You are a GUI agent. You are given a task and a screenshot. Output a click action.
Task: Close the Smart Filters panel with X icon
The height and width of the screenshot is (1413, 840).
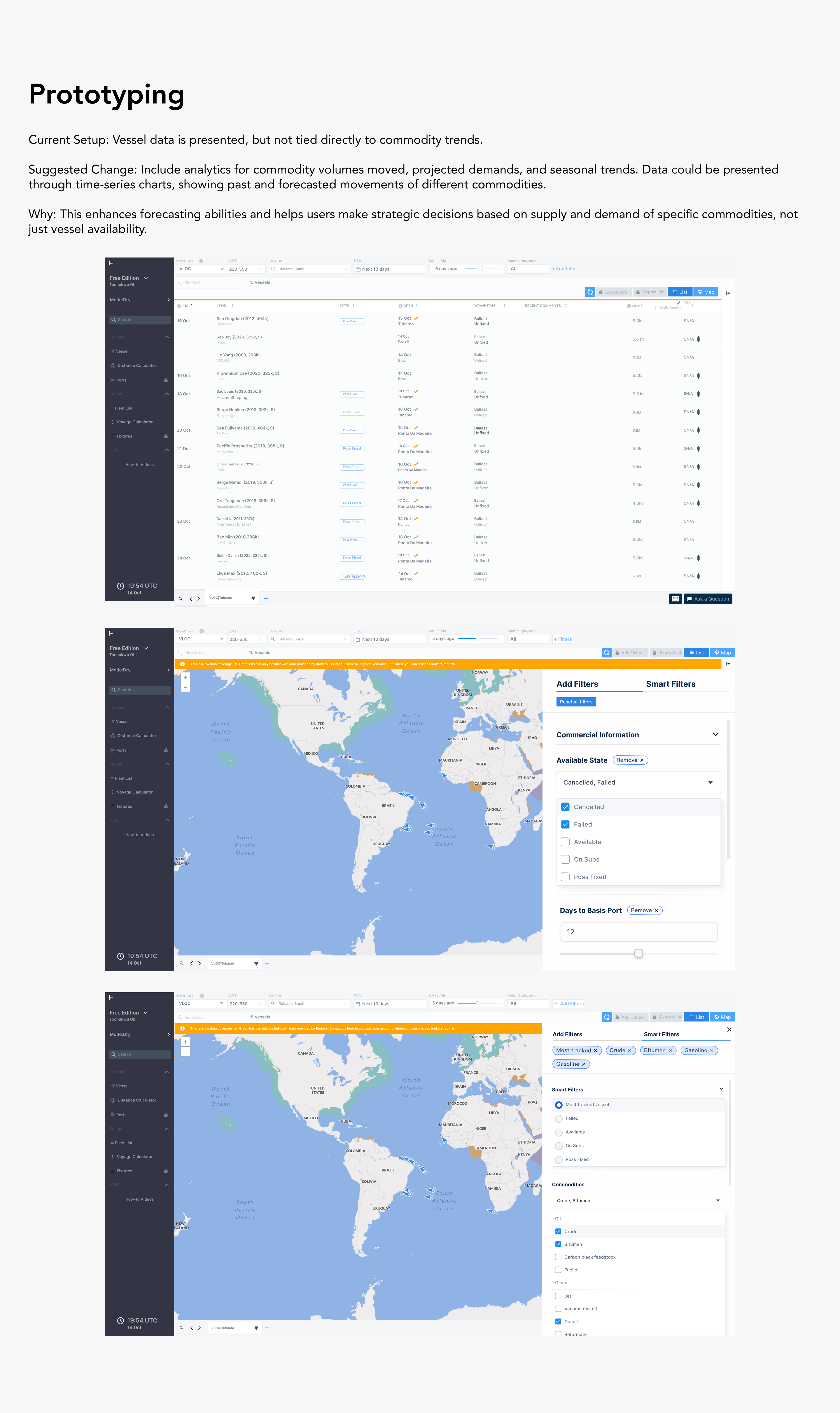tap(729, 1029)
